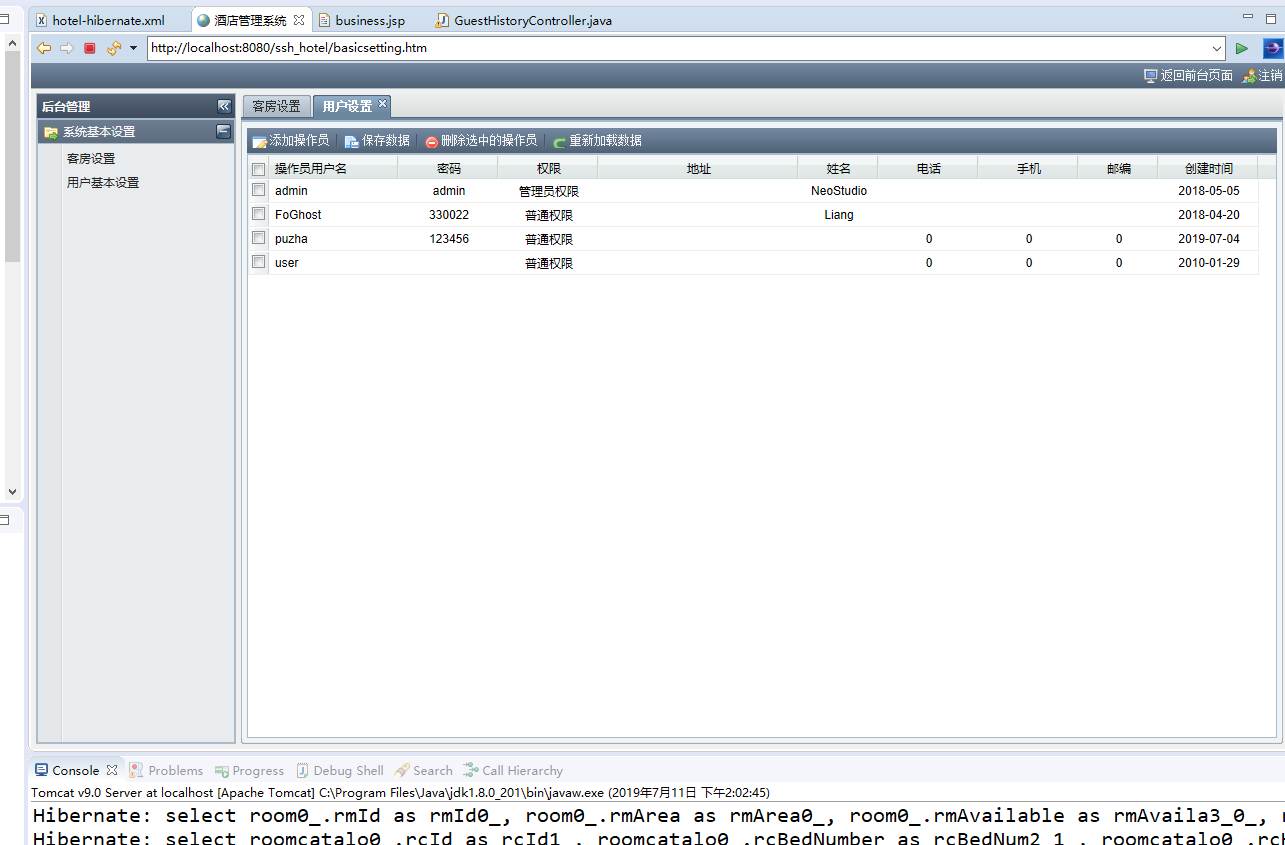Screen dimensions: 1285x845
Task: Collapse the 系统基本设置 section
Action: [x=224, y=131]
